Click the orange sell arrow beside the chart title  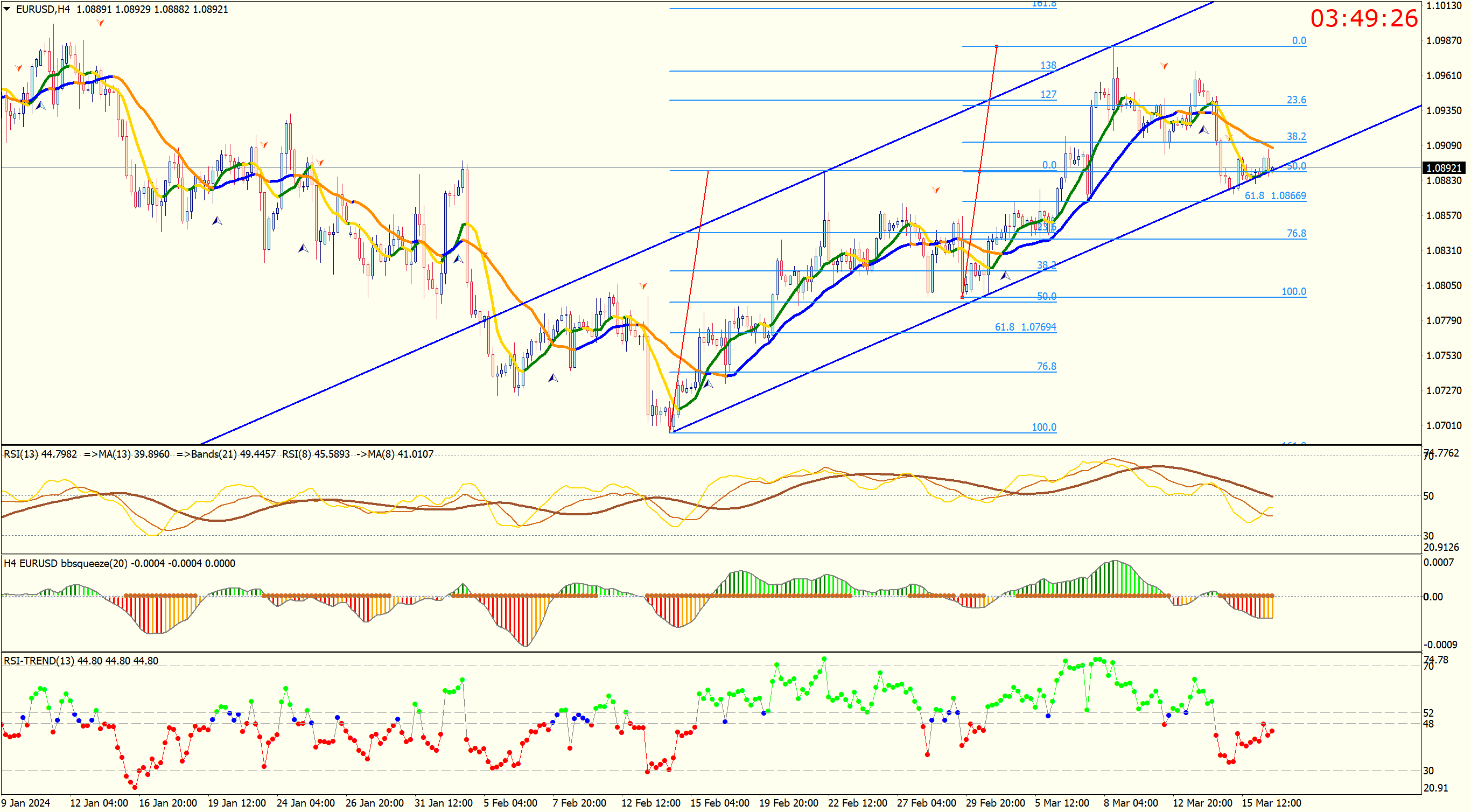pos(101,23)
